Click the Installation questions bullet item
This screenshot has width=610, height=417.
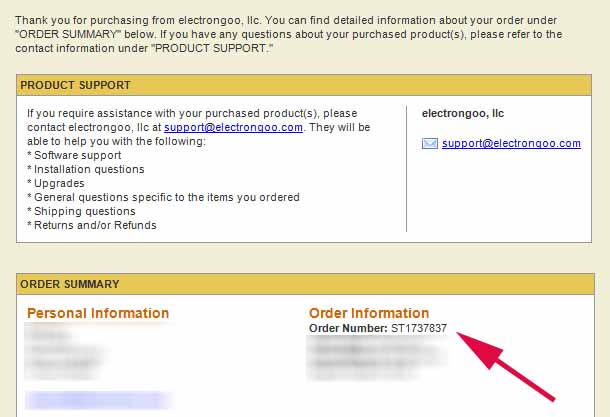pos(86,170)
